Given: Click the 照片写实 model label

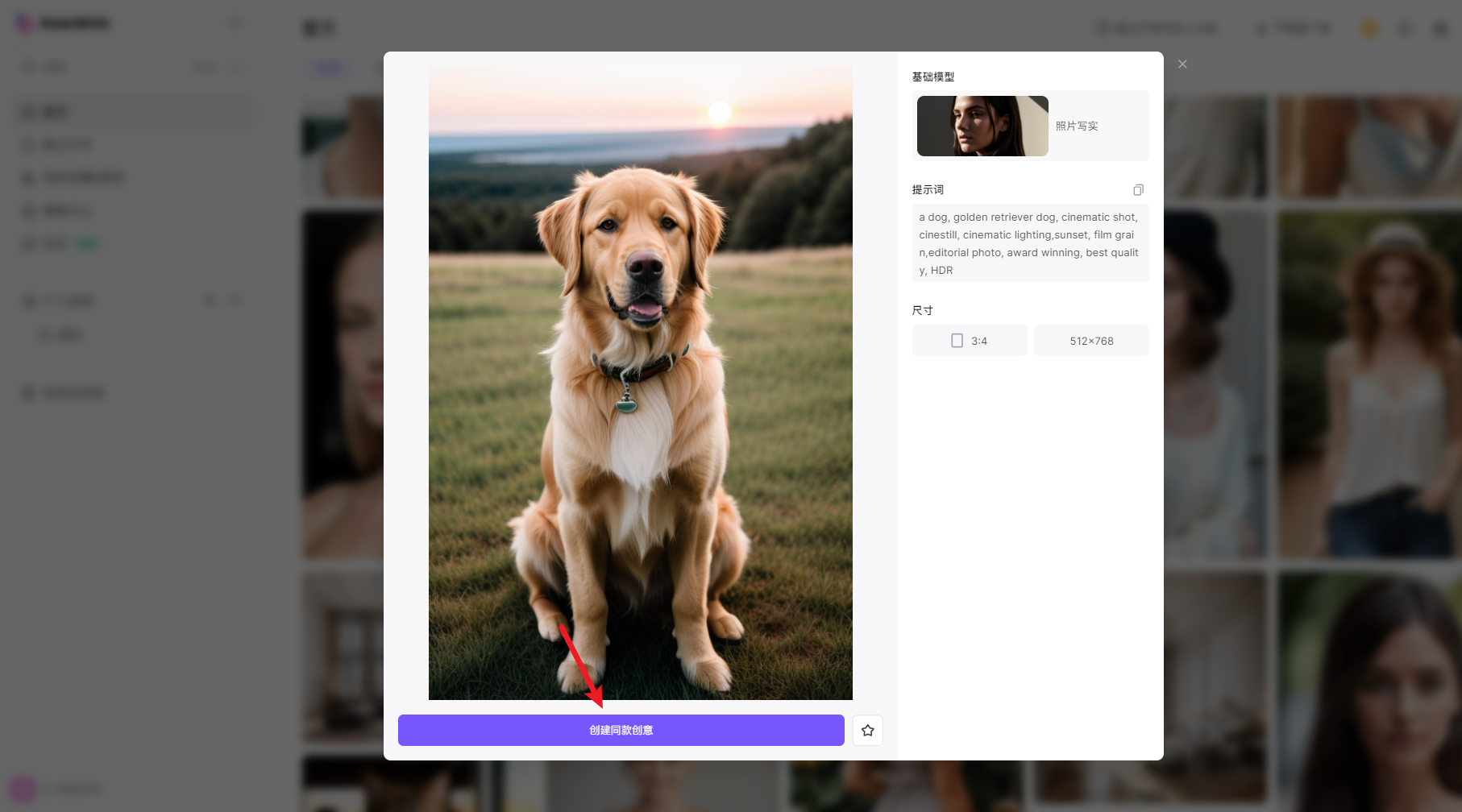Looking at the screenshot, I should click(x=1077, y=126).
